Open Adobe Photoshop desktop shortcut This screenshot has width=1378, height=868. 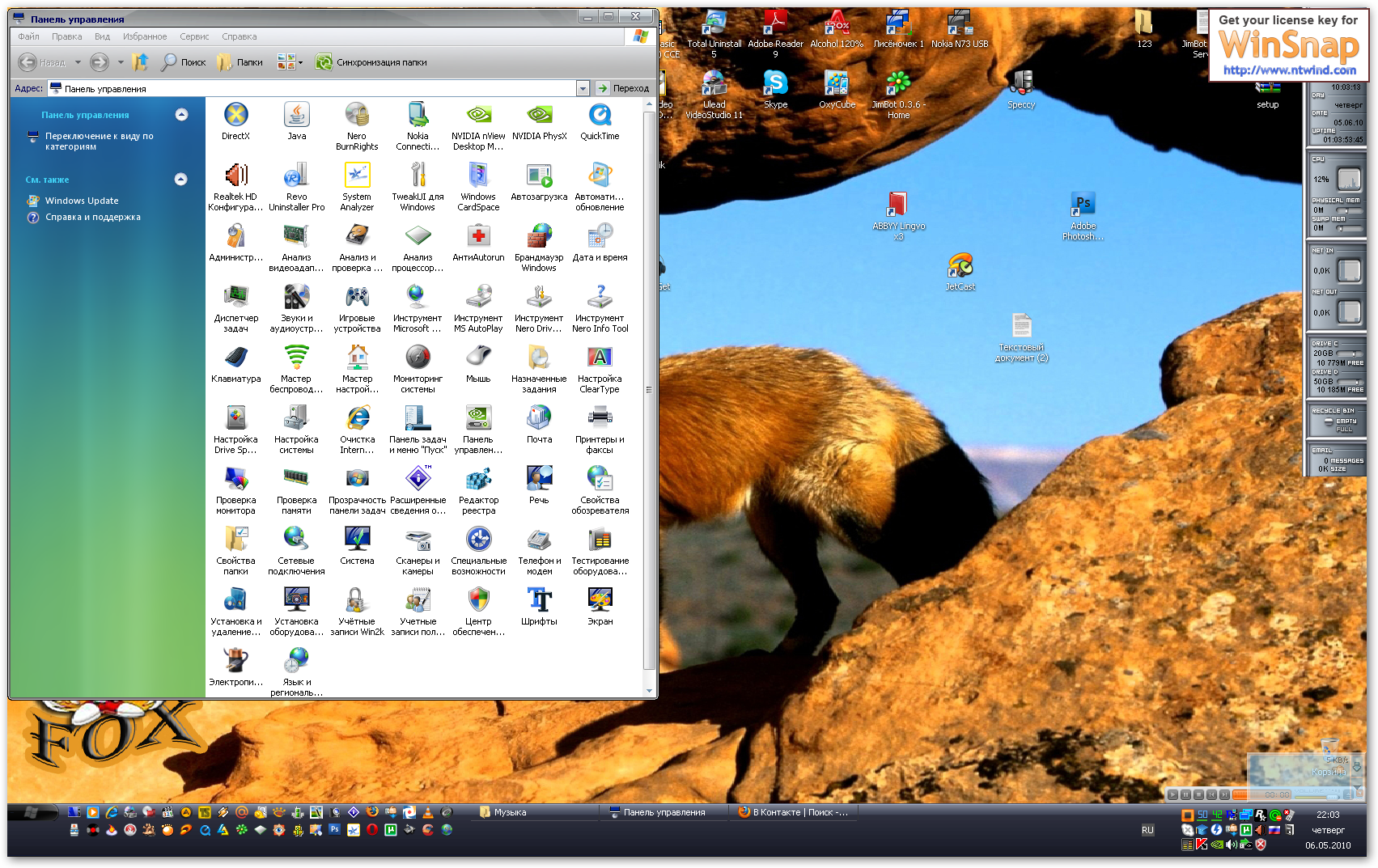point(1083,205)
